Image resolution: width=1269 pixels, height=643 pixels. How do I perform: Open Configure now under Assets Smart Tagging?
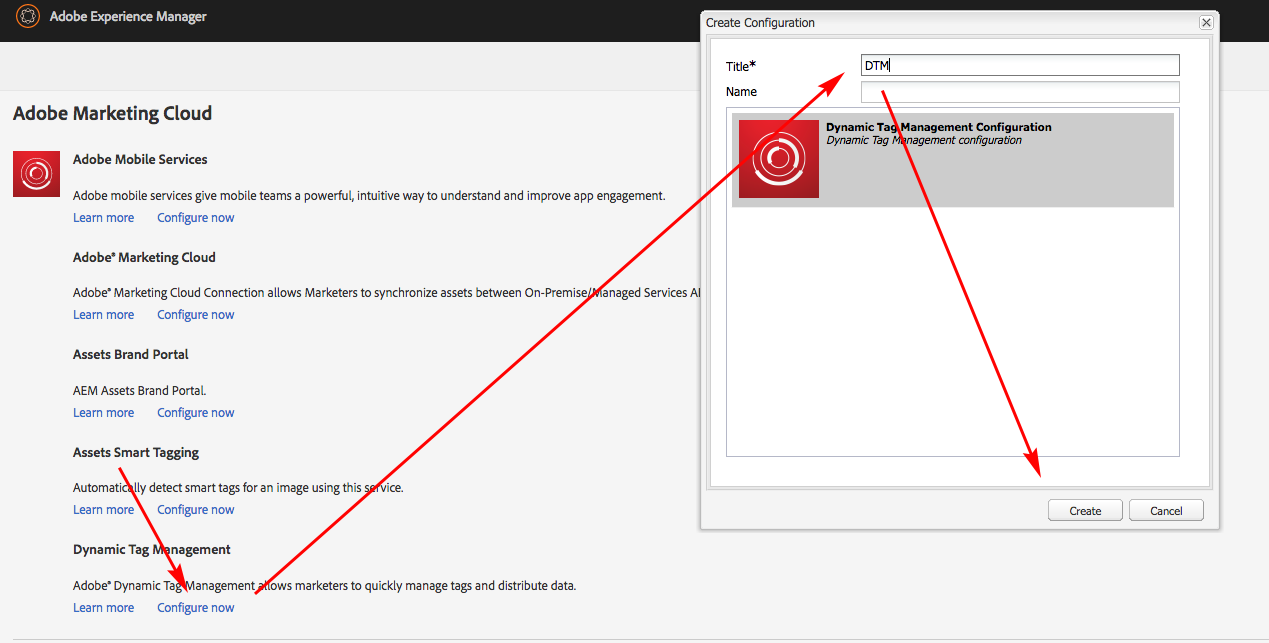pos(196,510)
